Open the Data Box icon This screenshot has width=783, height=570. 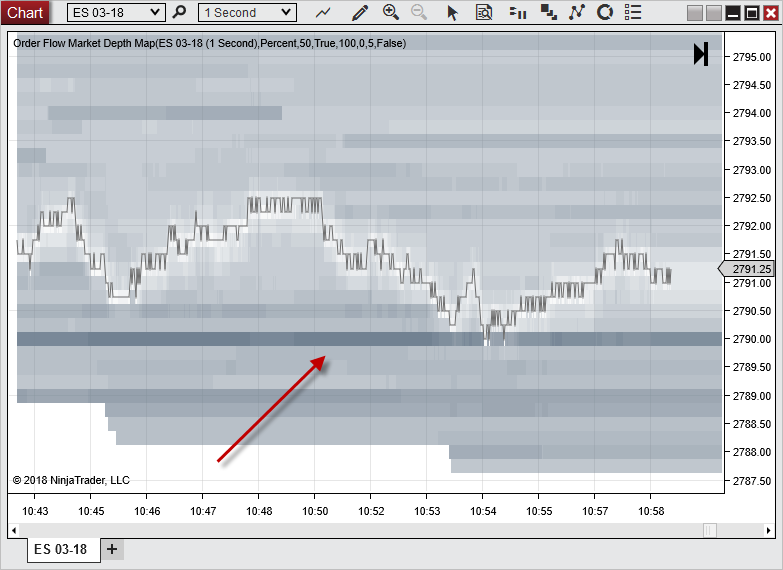click(x=484, y=12)
